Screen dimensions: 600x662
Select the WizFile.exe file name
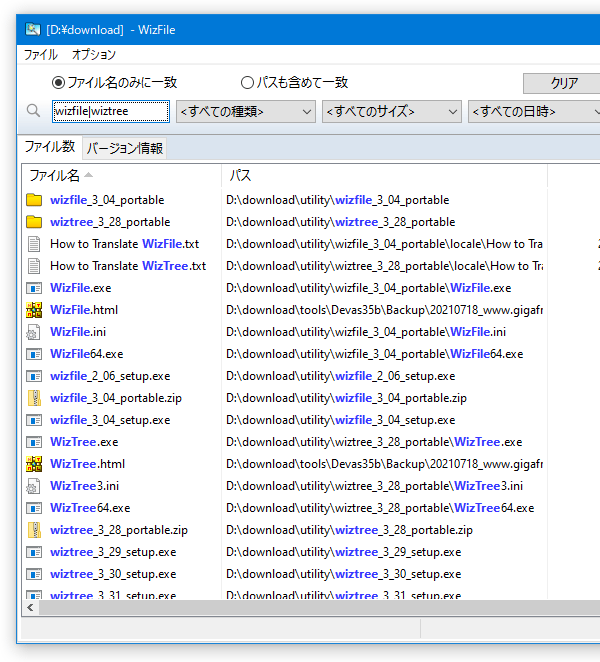(x=81, y=288)
